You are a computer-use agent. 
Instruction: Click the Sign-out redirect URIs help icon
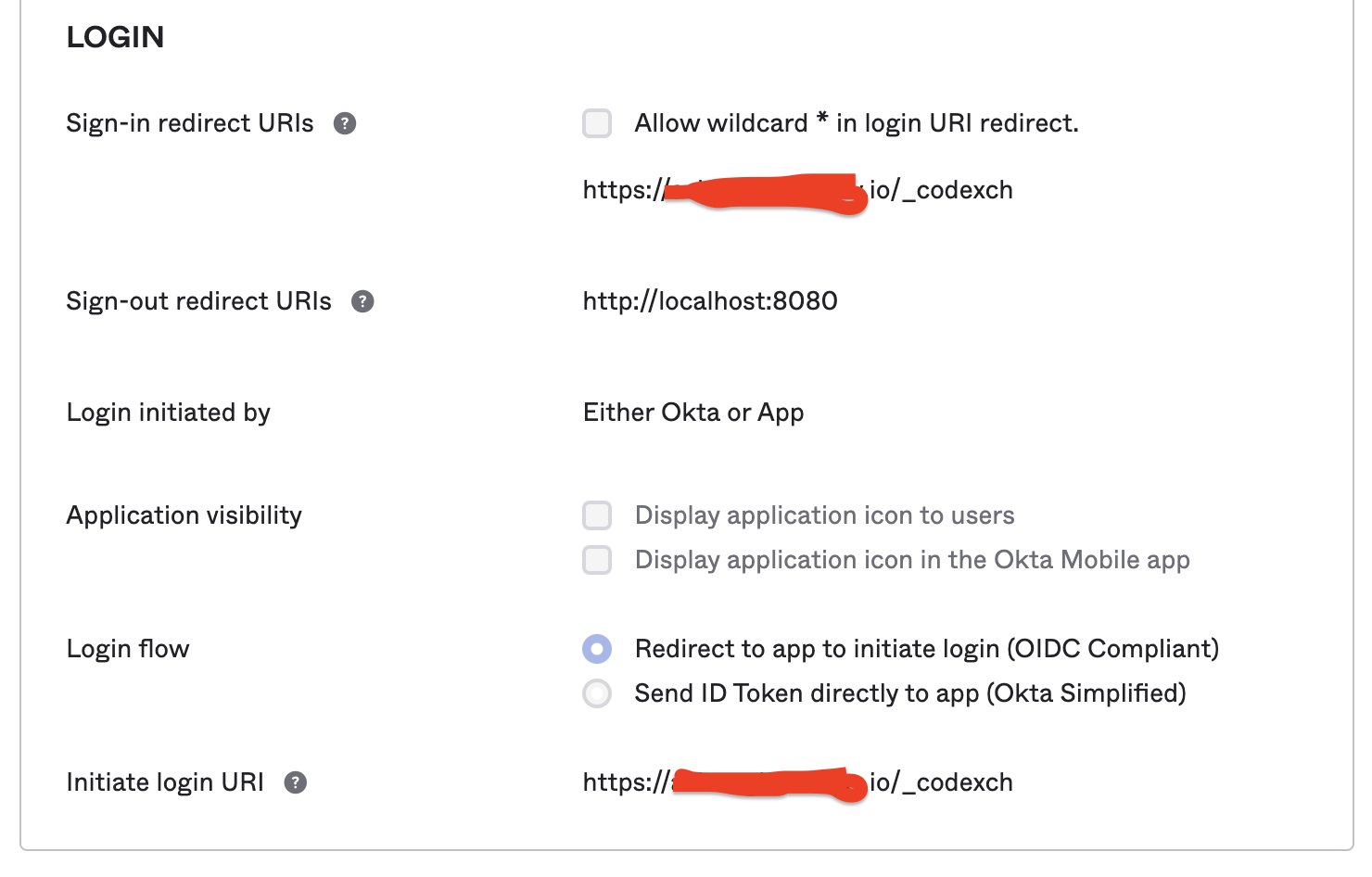pyautogui.click(x=362, y=300)
